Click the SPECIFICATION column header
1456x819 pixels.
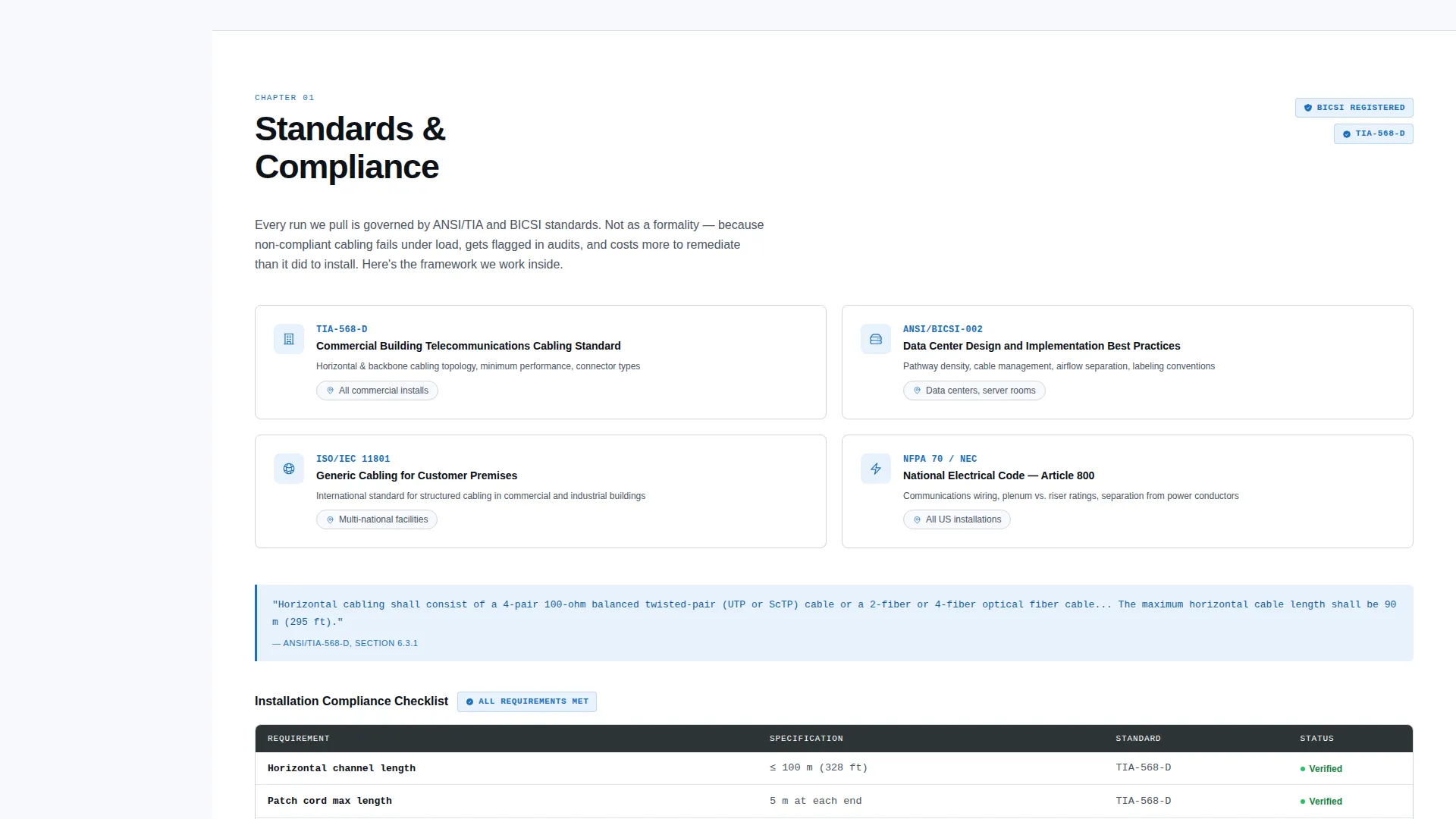point(806,739)
